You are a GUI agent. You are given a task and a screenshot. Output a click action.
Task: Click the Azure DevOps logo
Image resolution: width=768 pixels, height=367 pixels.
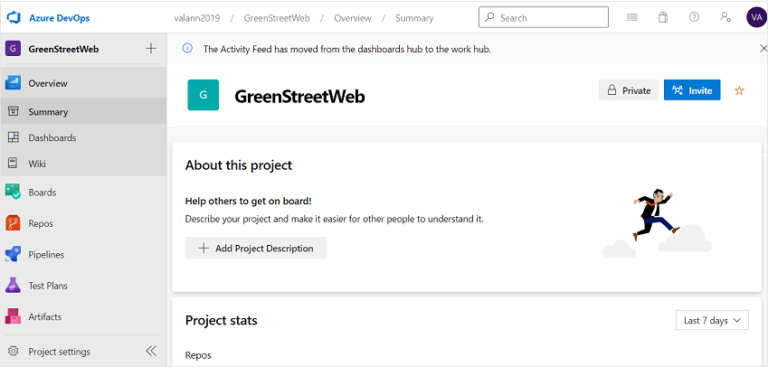point(13,18)
